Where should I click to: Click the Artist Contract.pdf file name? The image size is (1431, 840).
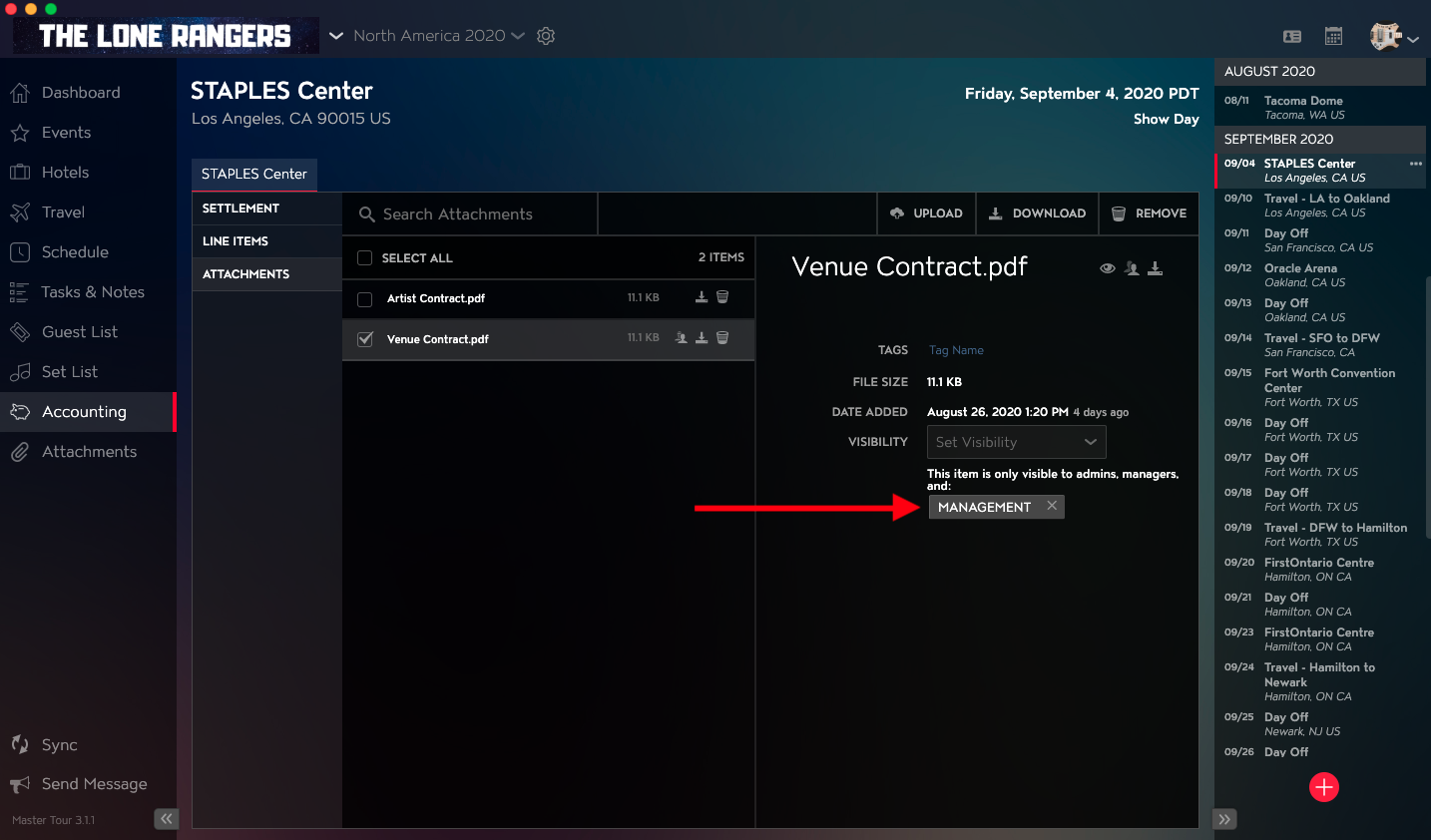(436, 298)
